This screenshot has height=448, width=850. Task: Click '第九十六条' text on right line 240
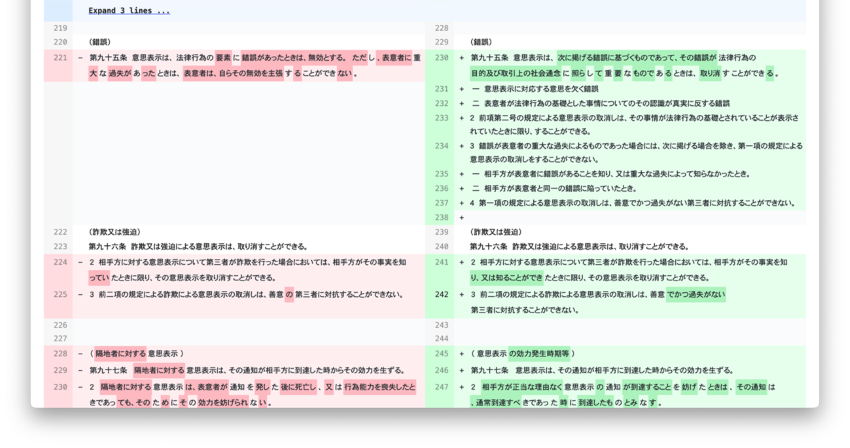click(x=489, y=247)
